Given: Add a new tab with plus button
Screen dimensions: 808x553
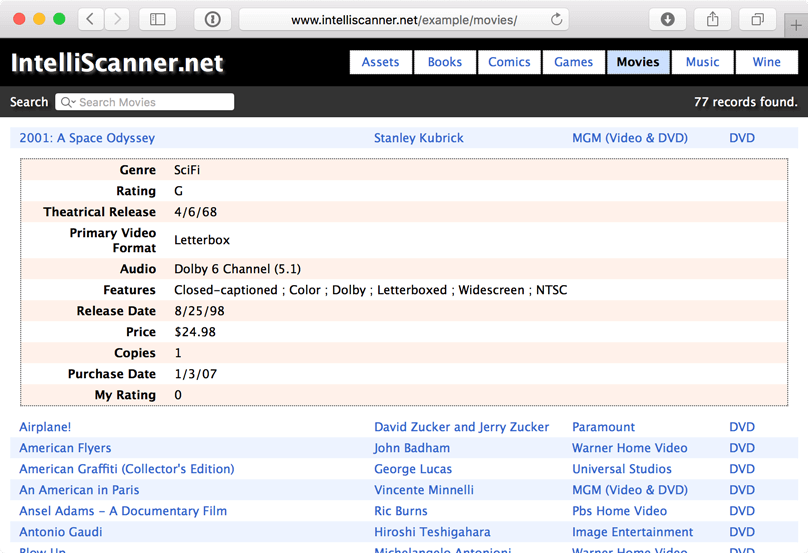Looking at the screenshot, I should tap(796, 25).
